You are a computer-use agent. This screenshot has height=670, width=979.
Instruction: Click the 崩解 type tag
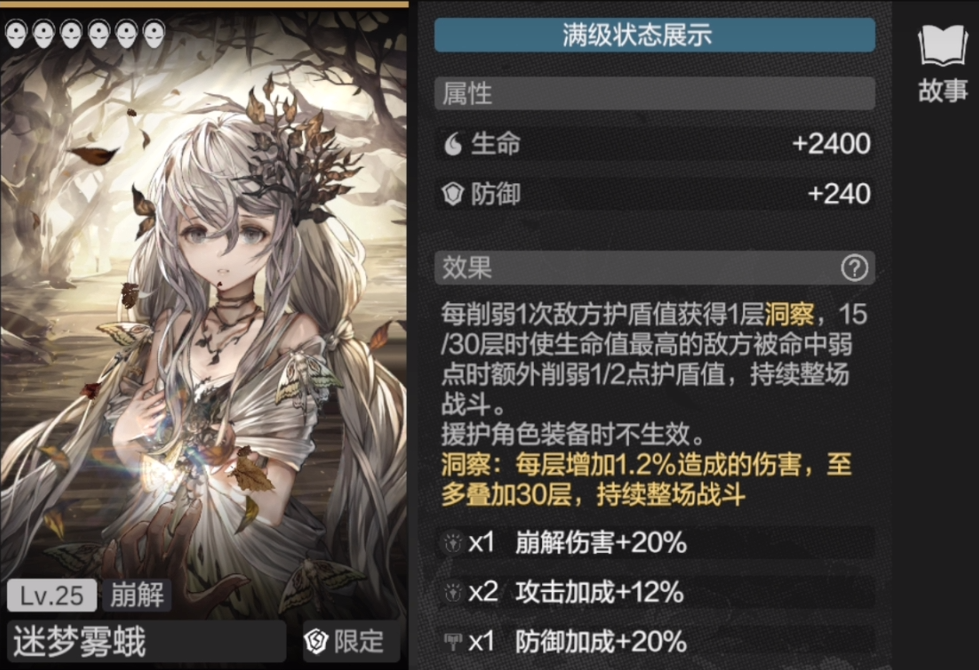137,595
